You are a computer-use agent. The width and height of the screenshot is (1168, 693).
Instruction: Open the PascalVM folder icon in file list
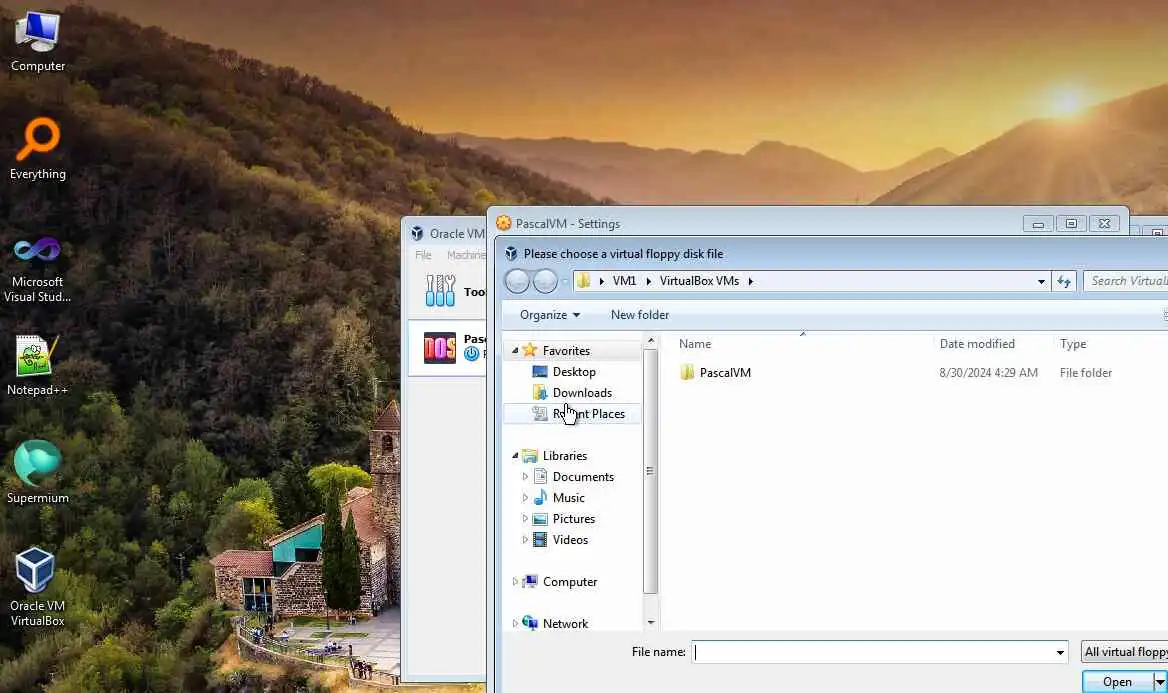(x=687, y=372)
